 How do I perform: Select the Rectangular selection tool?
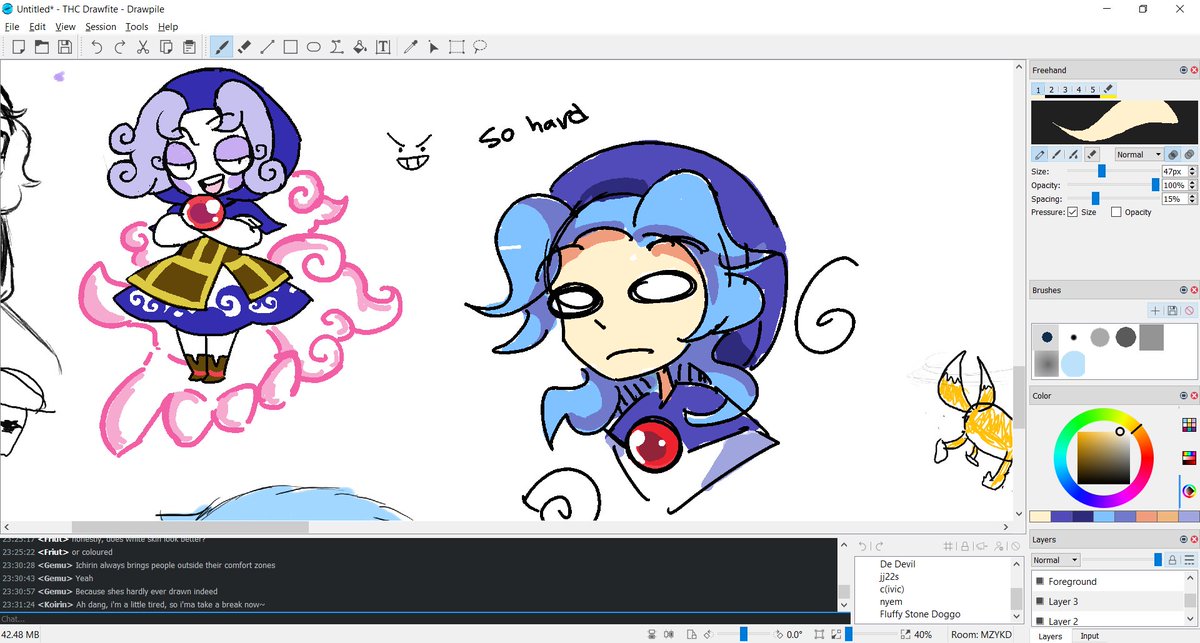456,47
